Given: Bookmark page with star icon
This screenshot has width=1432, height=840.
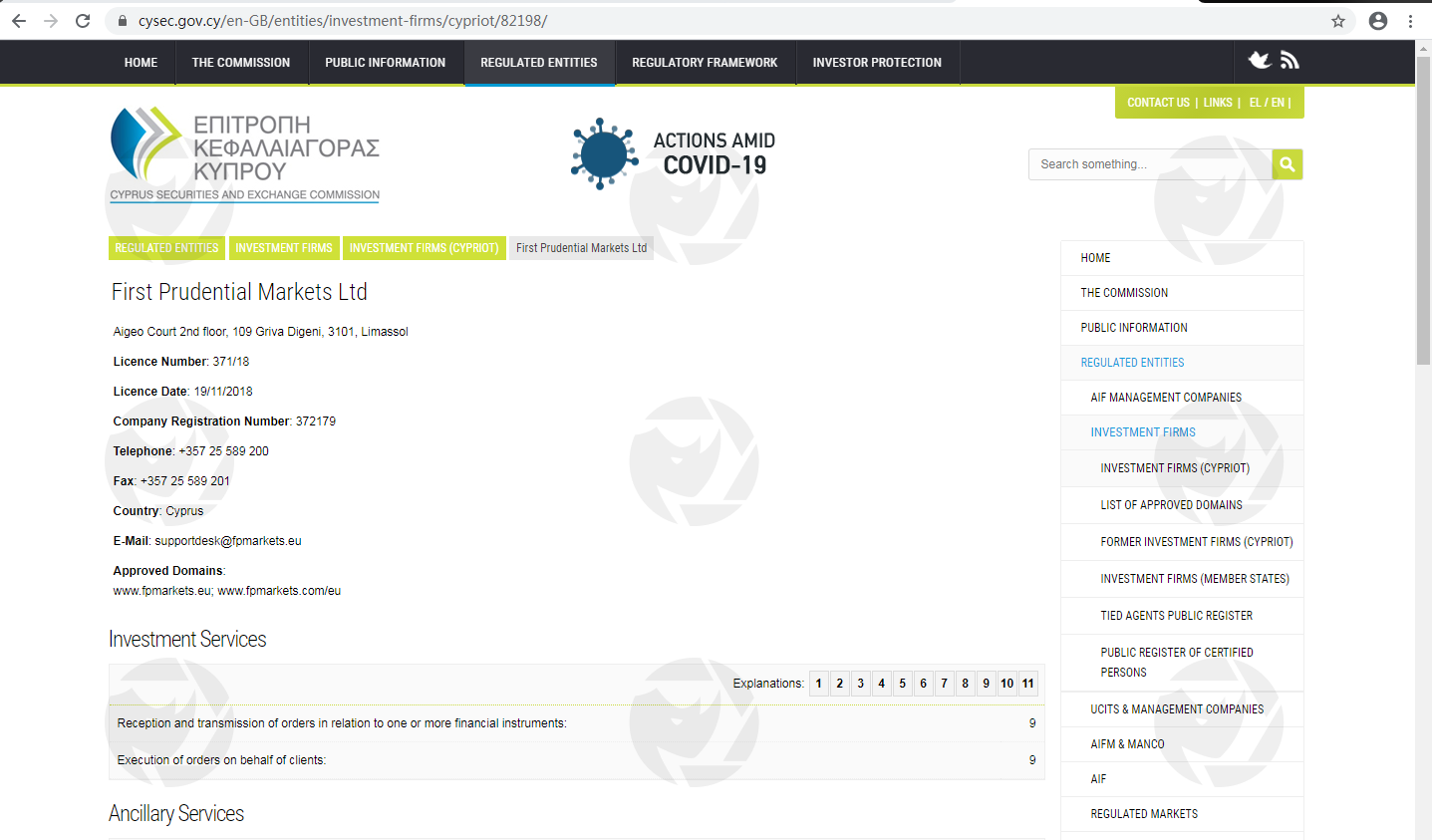Looking at the screenshot, I should click(x=1338, y=21).
